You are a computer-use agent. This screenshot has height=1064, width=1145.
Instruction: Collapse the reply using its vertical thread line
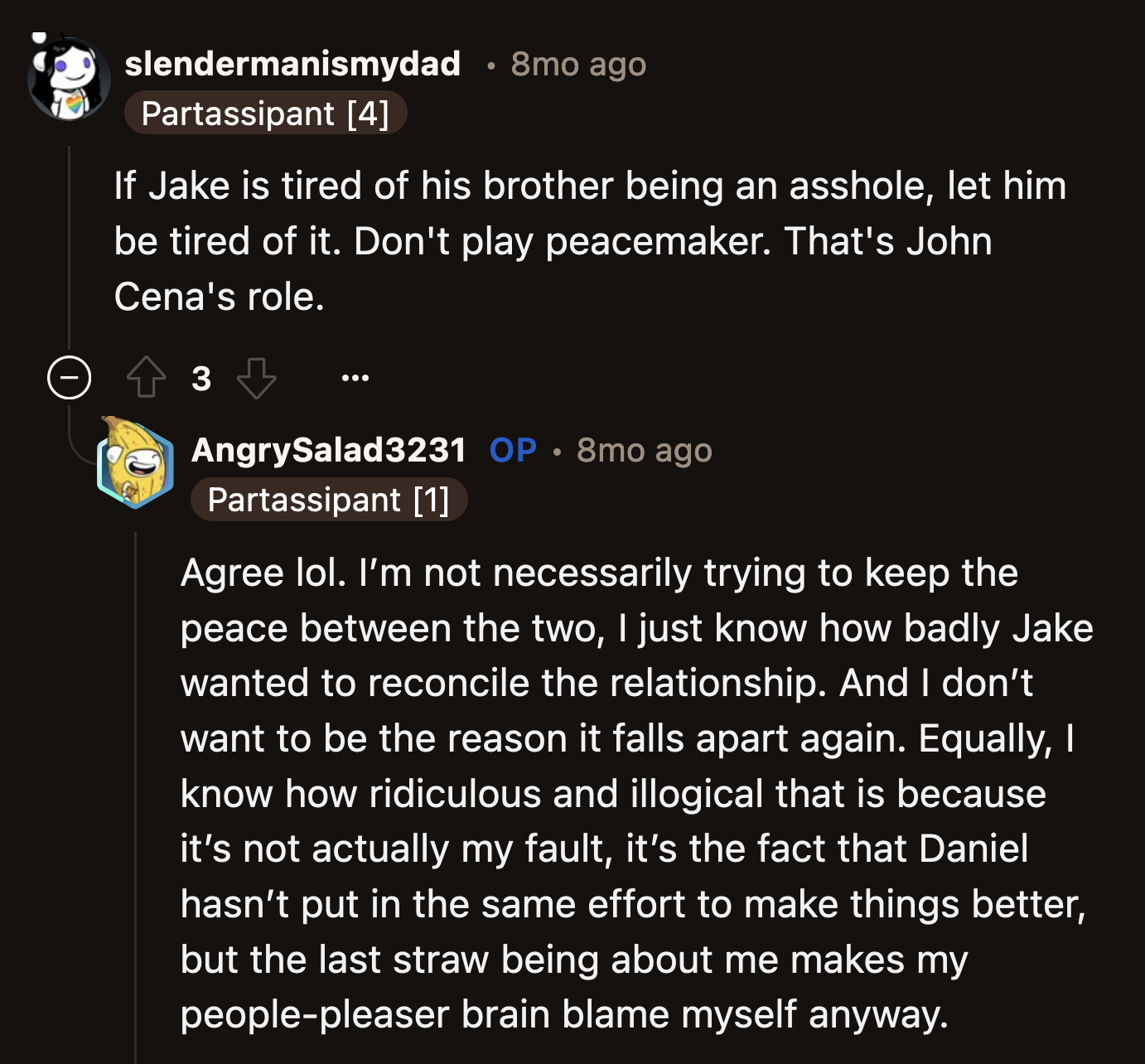(x=135, y=787)
